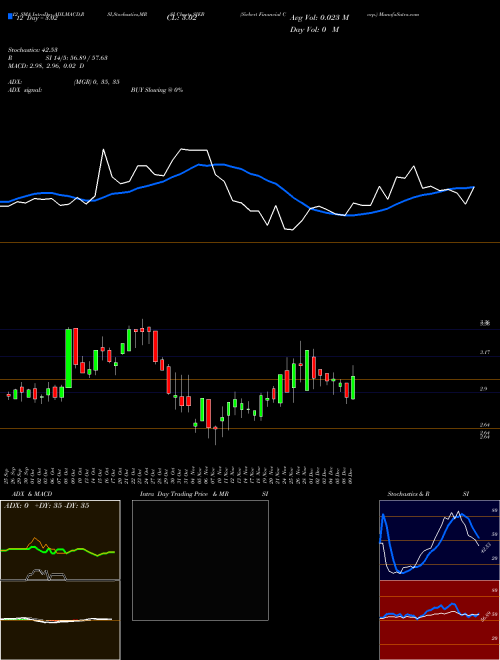Click the 2.9 price axis label
This screenshot has height=660, width=500.
[484, 389]
